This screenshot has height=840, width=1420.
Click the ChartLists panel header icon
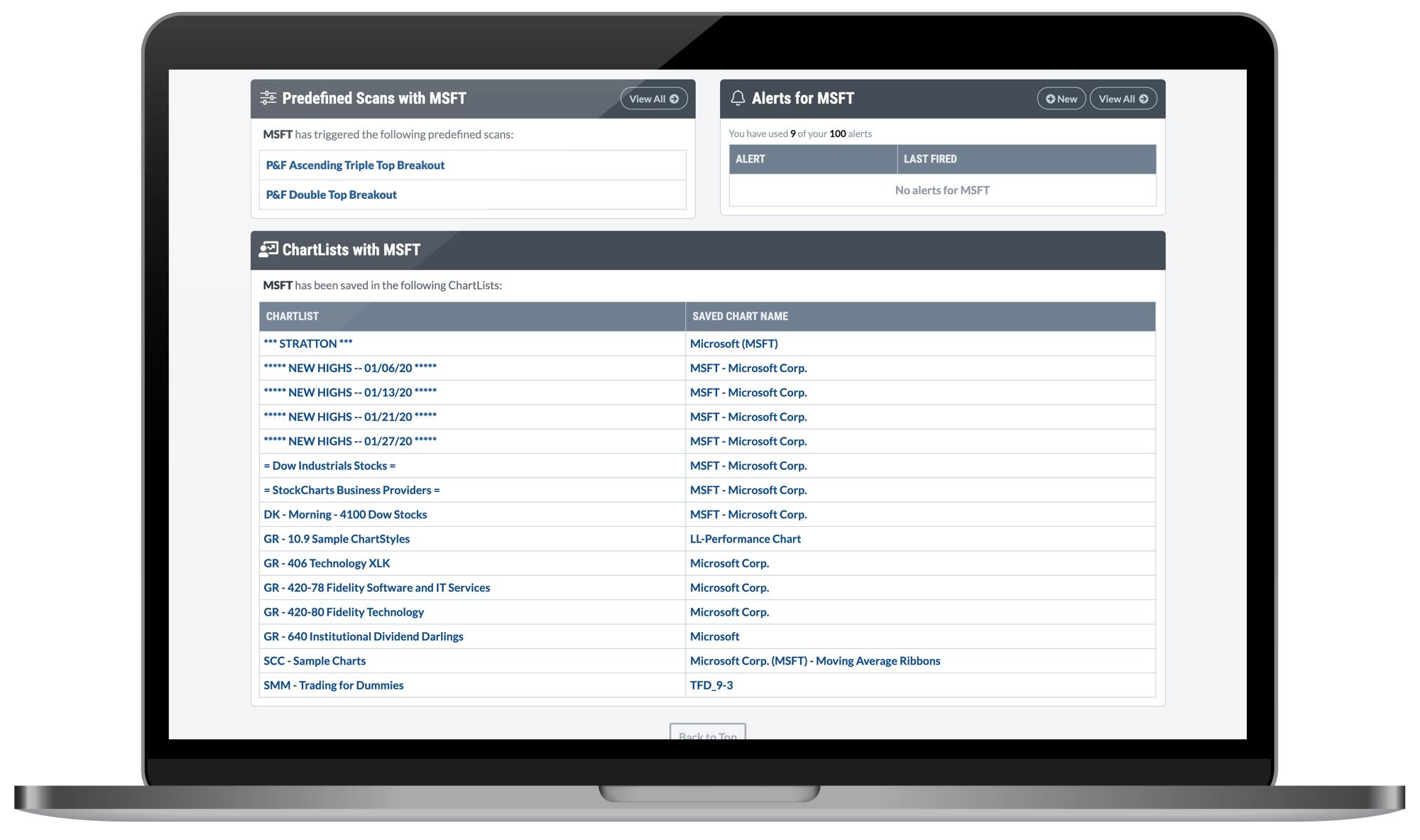[268, 249]
